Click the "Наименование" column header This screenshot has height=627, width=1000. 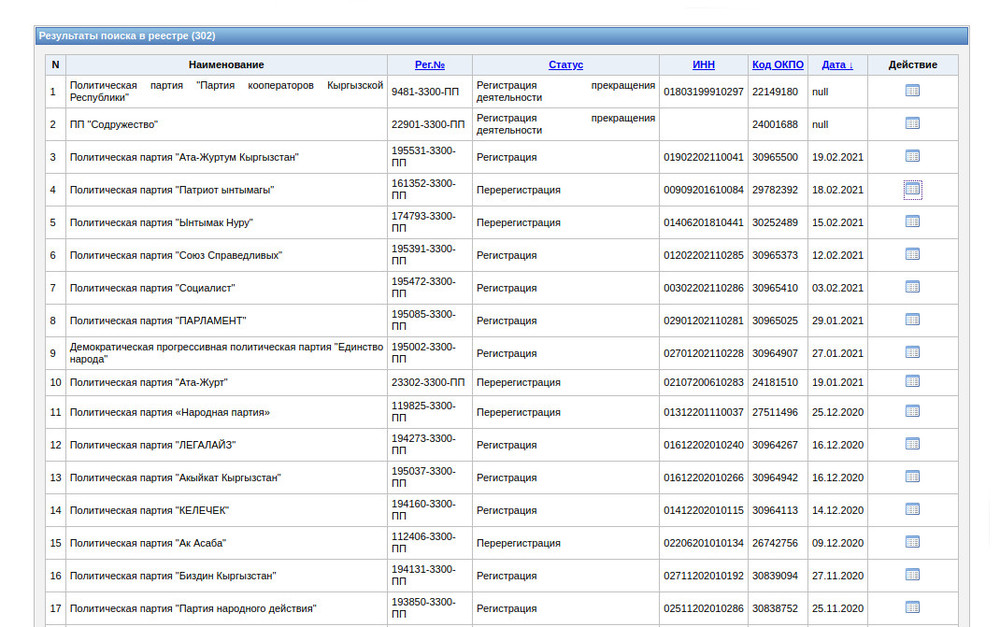(226, 64)
